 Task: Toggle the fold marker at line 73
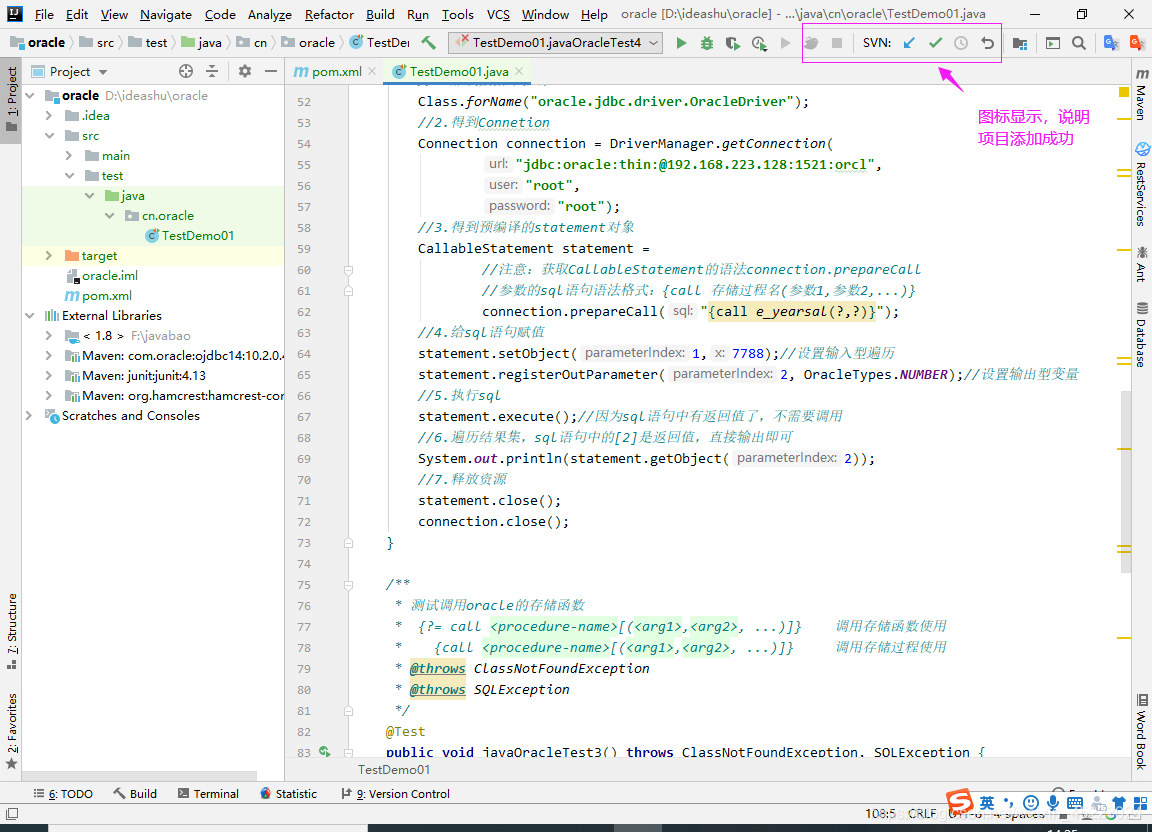coord(348,543)
